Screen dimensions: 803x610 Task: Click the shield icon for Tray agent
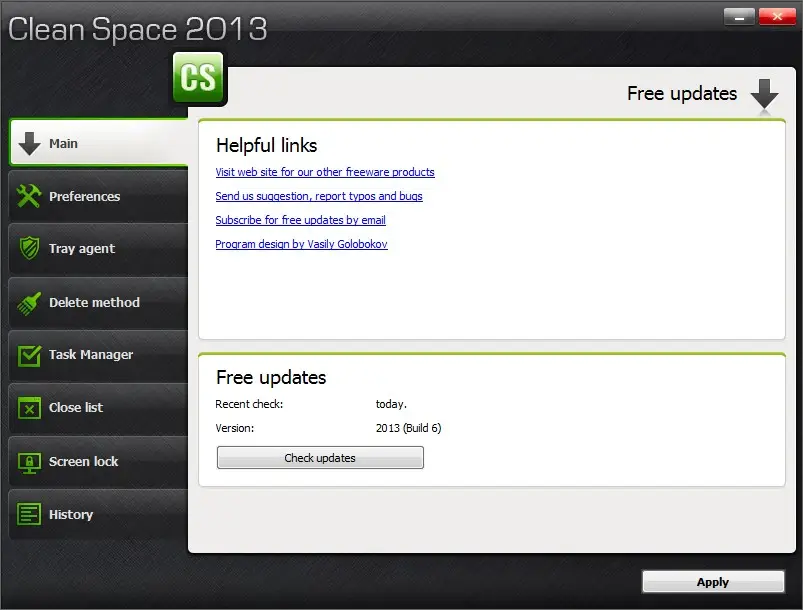click(x=29, y=248)
